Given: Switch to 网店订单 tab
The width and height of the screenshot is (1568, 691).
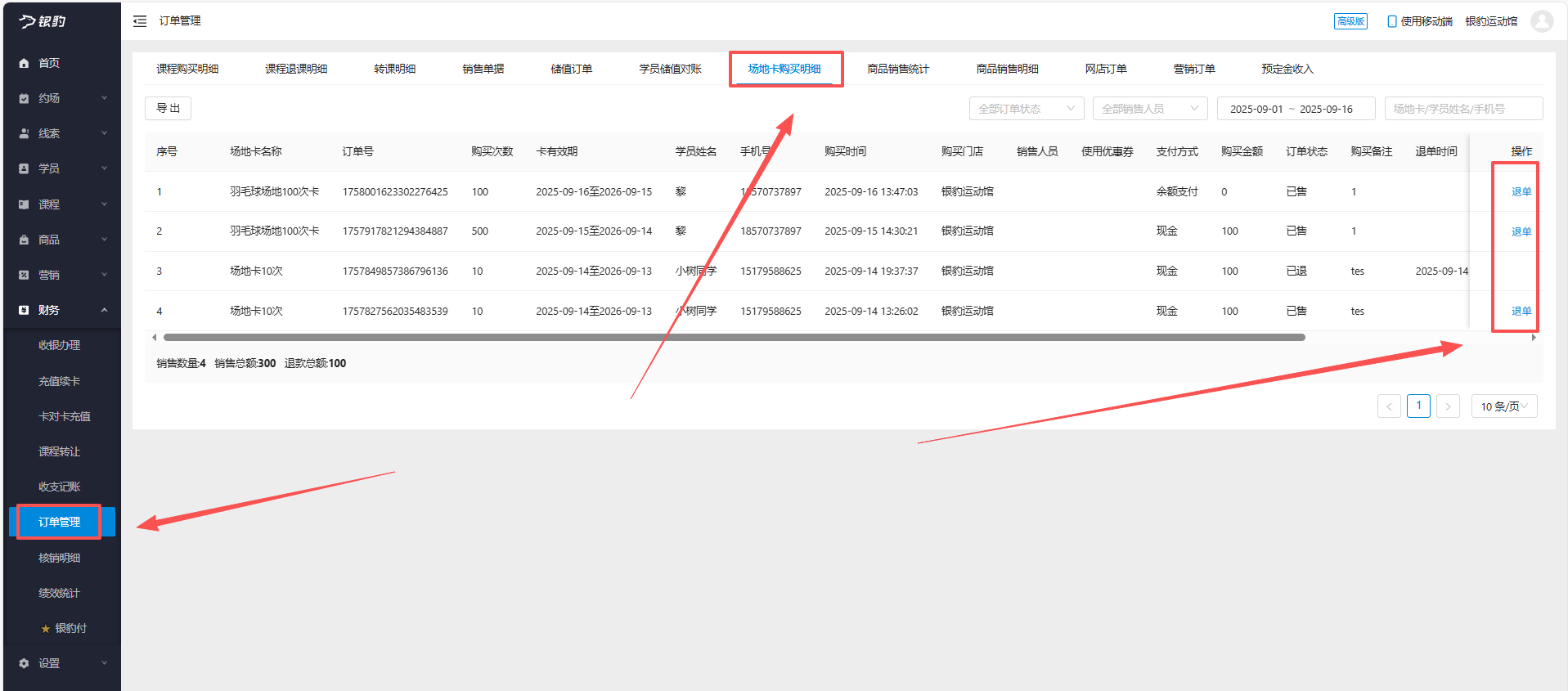Looking at the screenshot, I should click(x=1106, y=69).
